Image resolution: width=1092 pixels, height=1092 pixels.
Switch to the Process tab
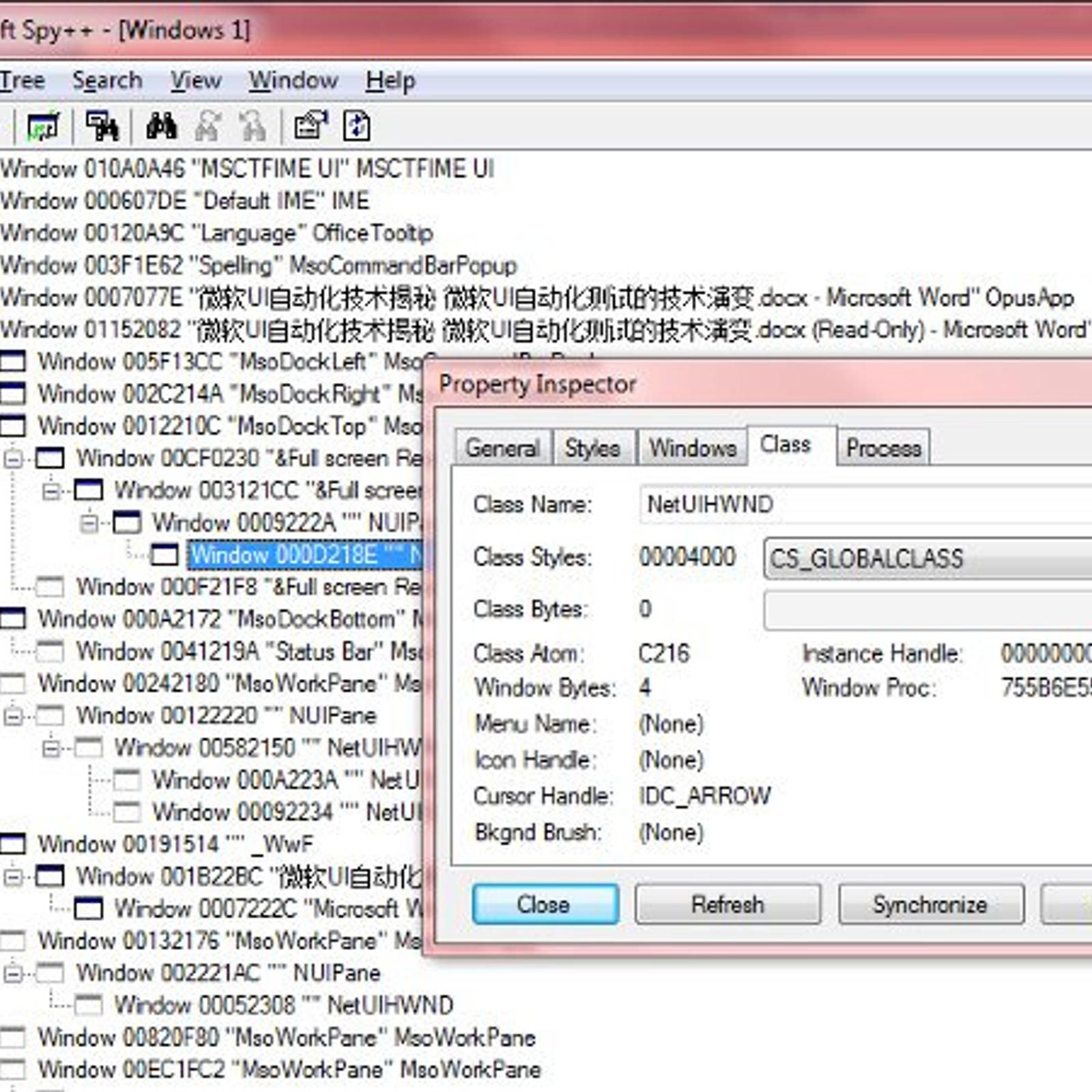(883, 448)
